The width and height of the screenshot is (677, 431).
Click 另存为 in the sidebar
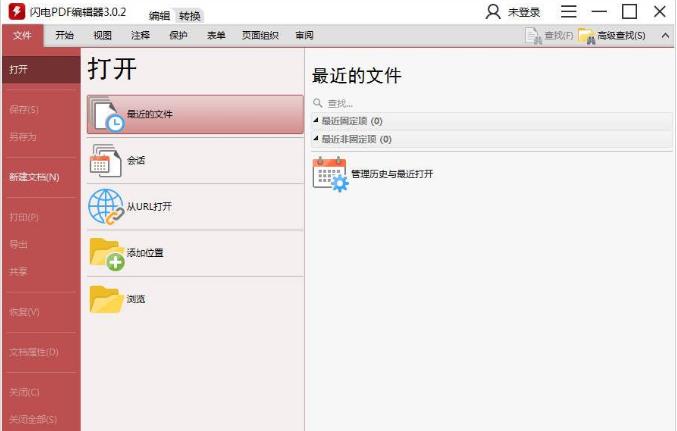pos(23,137)
